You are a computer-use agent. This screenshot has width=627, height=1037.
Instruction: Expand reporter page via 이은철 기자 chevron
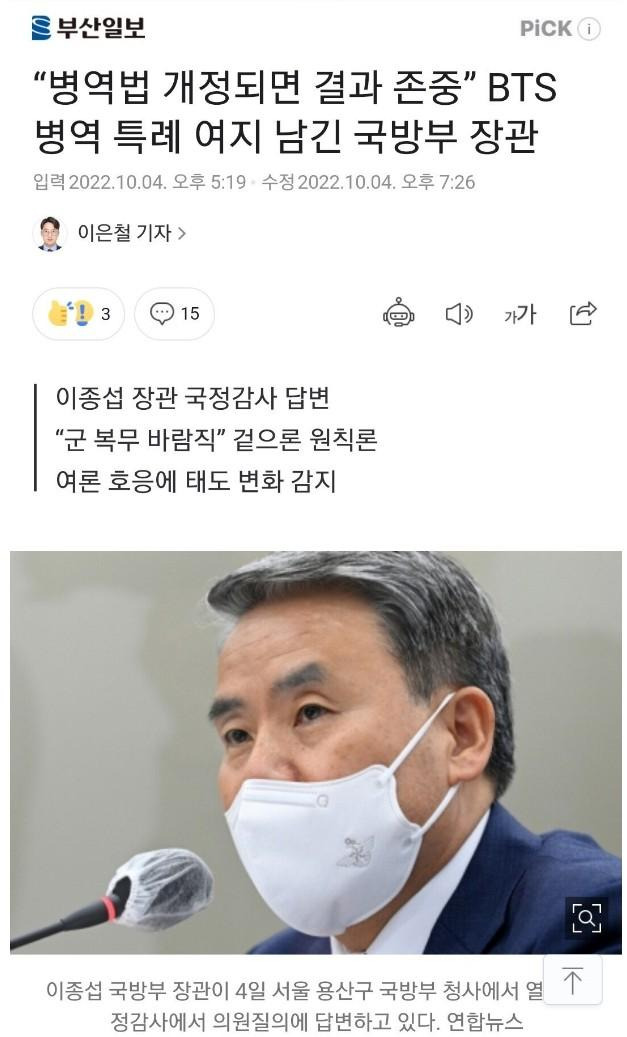pyautogui.click(x=182, y=233)
